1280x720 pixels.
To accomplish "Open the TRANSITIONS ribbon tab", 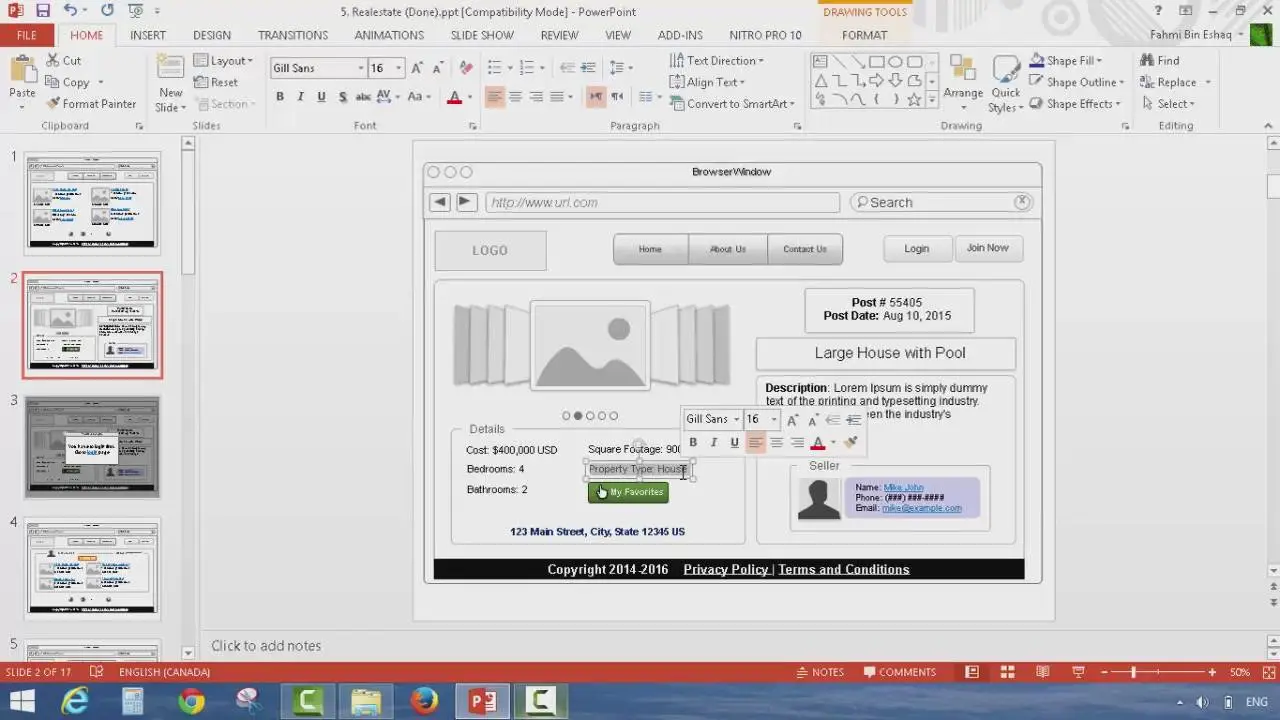I will pyautogui.click(x=292, y=35).
